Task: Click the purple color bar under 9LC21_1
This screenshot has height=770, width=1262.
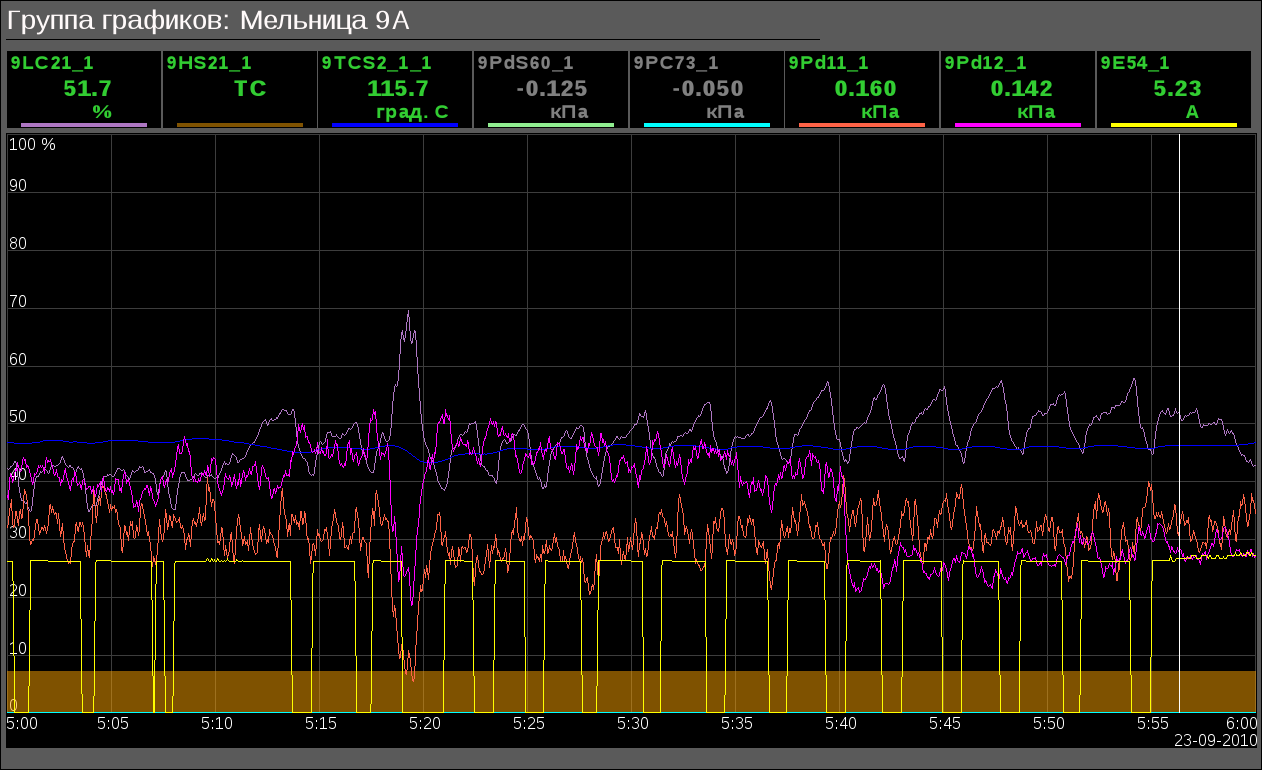Action: (x=84, y=125)
